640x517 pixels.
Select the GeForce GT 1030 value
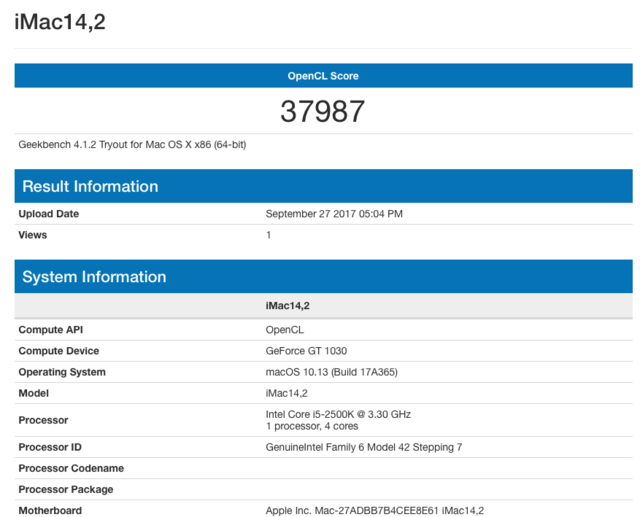[306, 351]
